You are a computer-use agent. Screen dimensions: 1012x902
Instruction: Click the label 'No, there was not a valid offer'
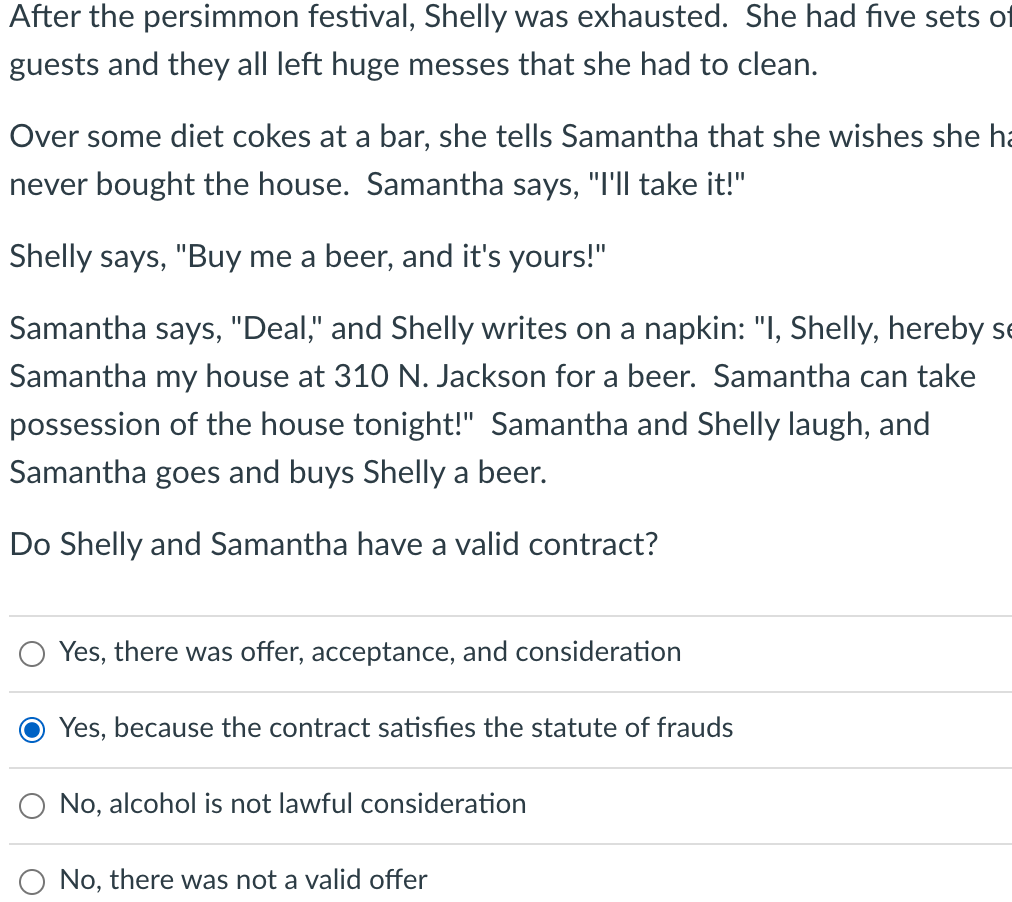(243, 880)
